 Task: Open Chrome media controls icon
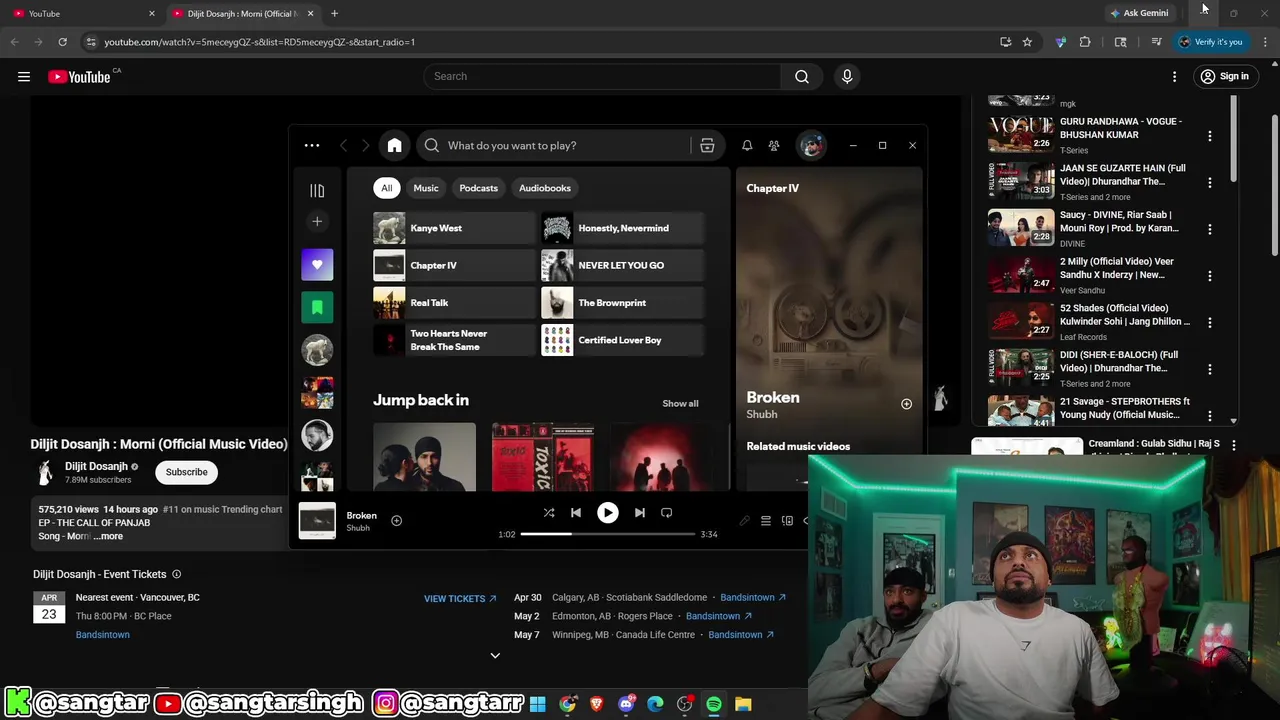click(1157, 42)
